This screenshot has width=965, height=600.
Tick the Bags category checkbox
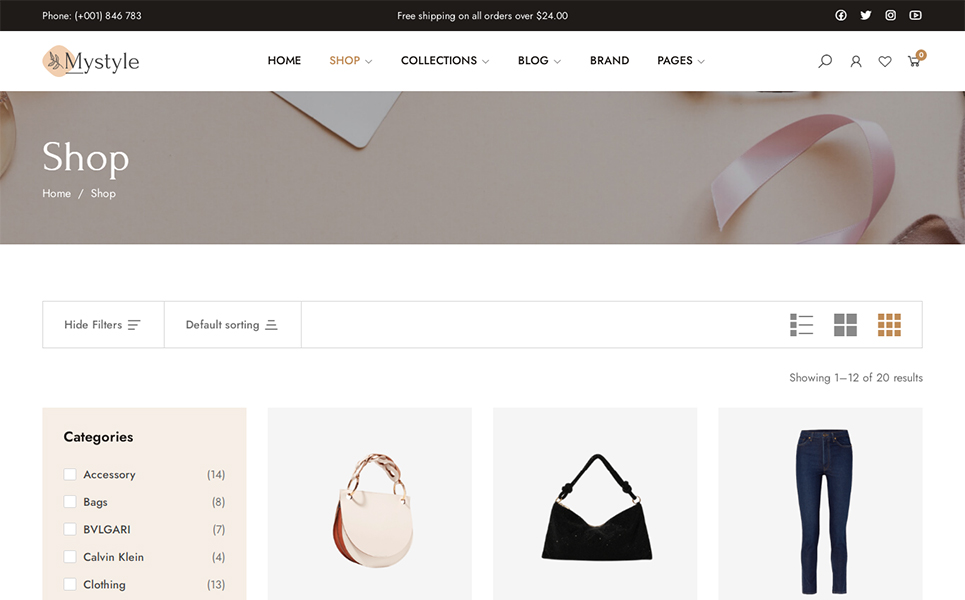pos(70,502)
